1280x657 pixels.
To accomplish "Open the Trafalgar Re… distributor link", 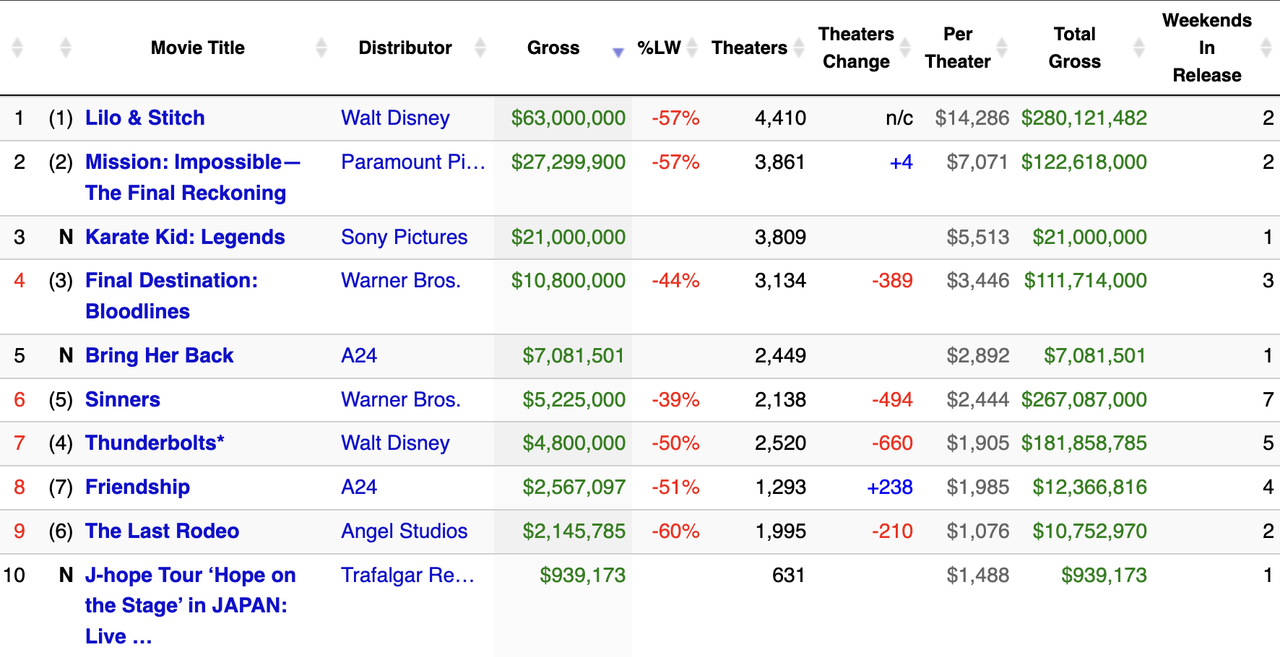I will 408,575.
